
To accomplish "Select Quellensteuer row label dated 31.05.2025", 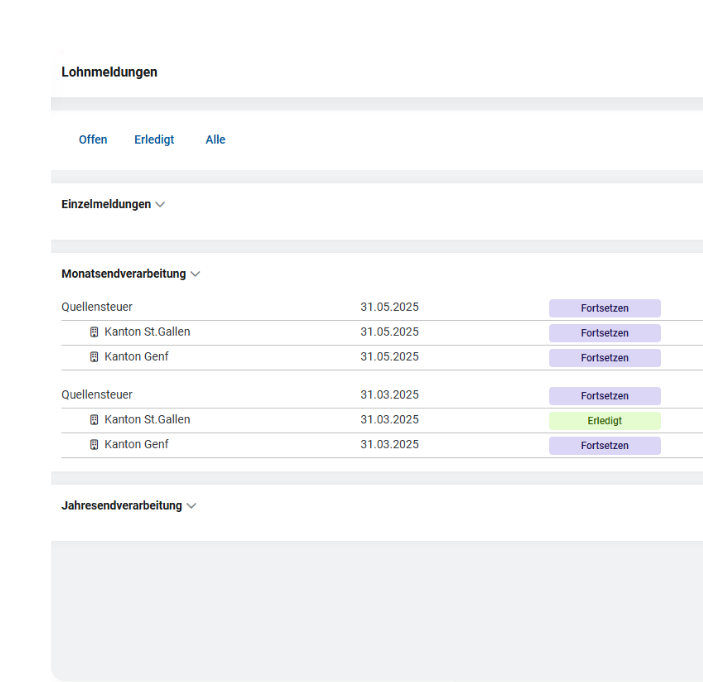I will click(x=97, y=307).
